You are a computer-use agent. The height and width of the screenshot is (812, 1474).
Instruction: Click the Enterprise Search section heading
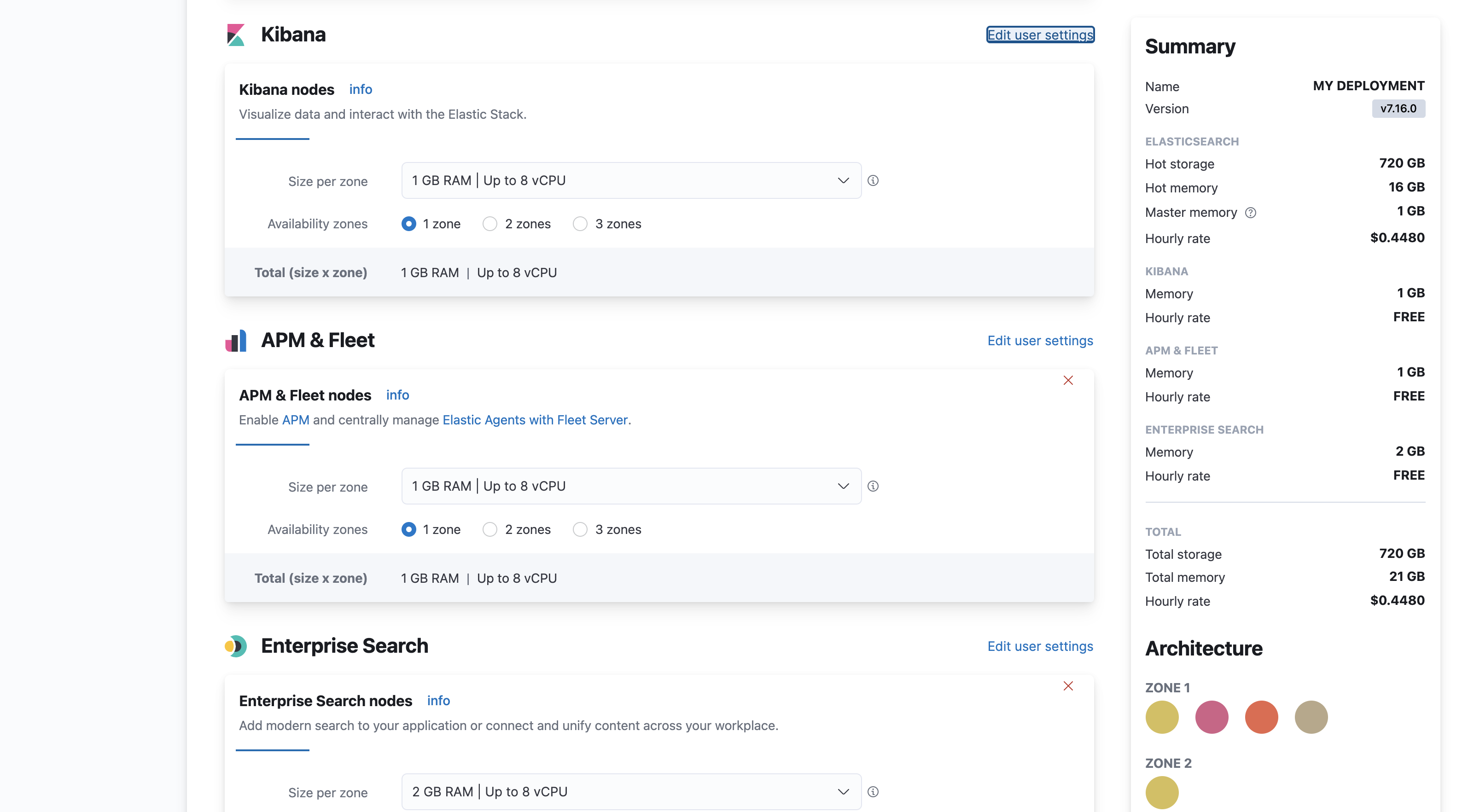[344, 646]
